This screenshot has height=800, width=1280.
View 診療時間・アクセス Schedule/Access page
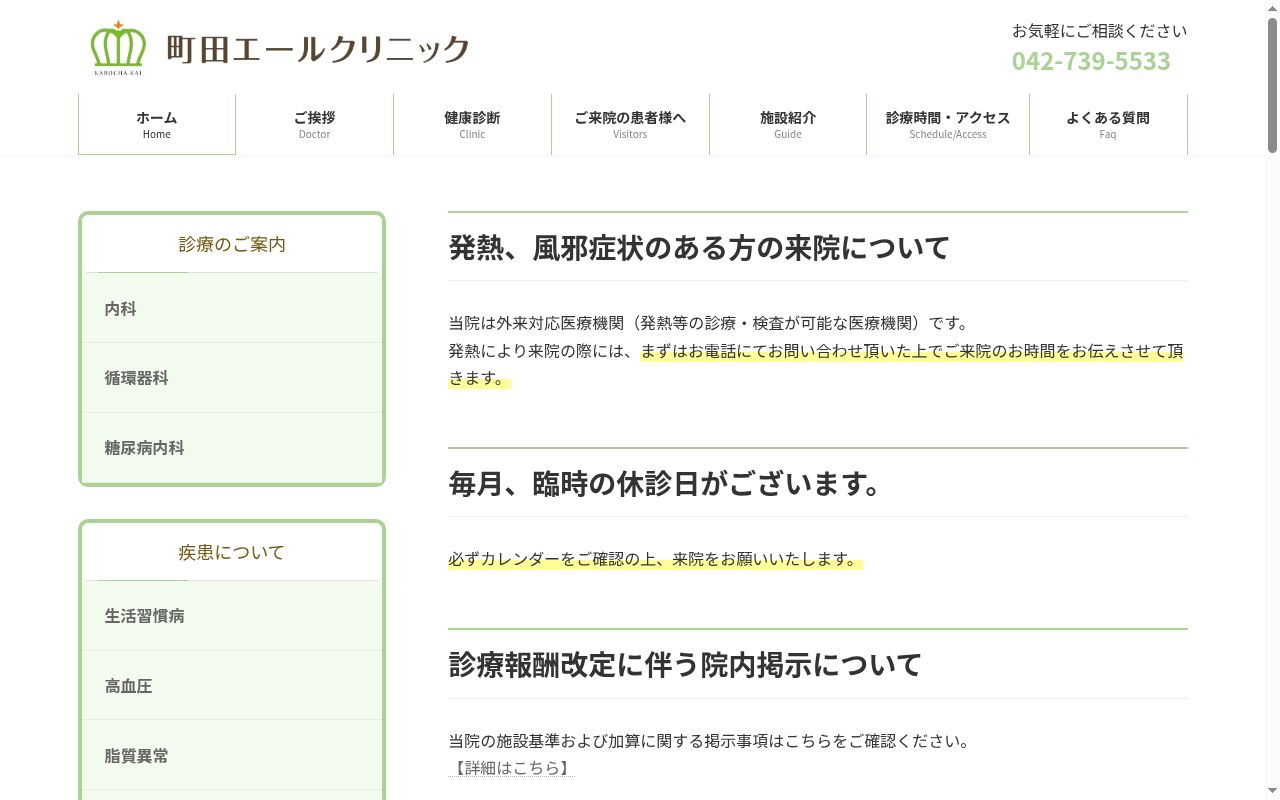point(948,124)
